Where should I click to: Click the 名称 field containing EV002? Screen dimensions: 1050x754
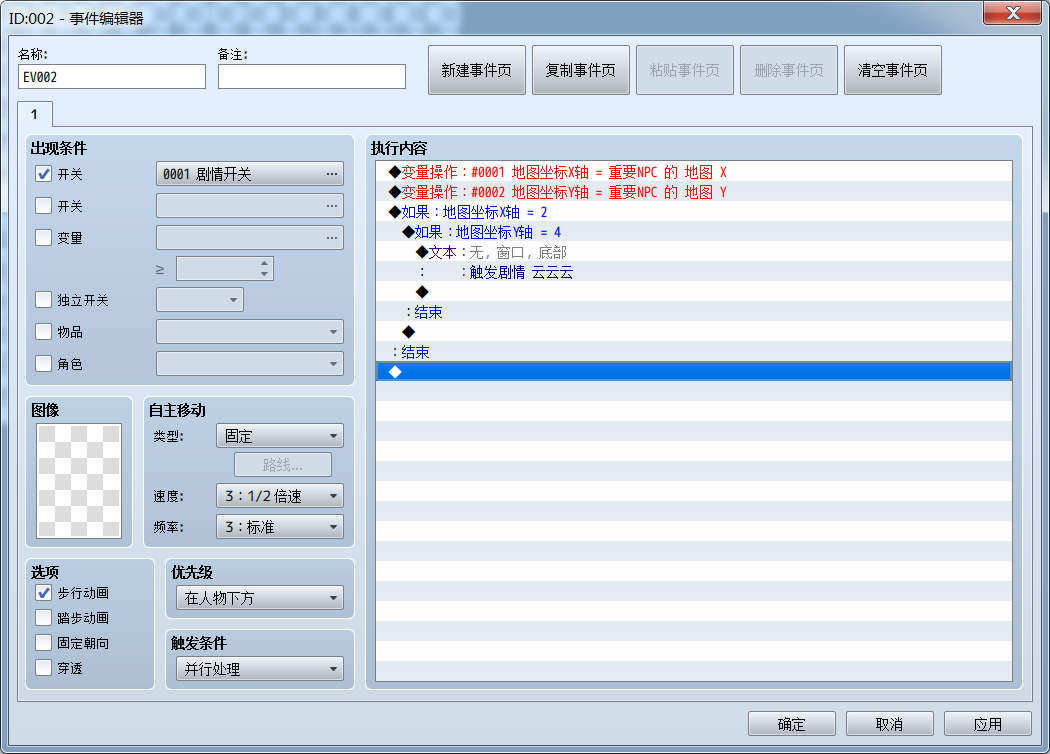[112, 76]
